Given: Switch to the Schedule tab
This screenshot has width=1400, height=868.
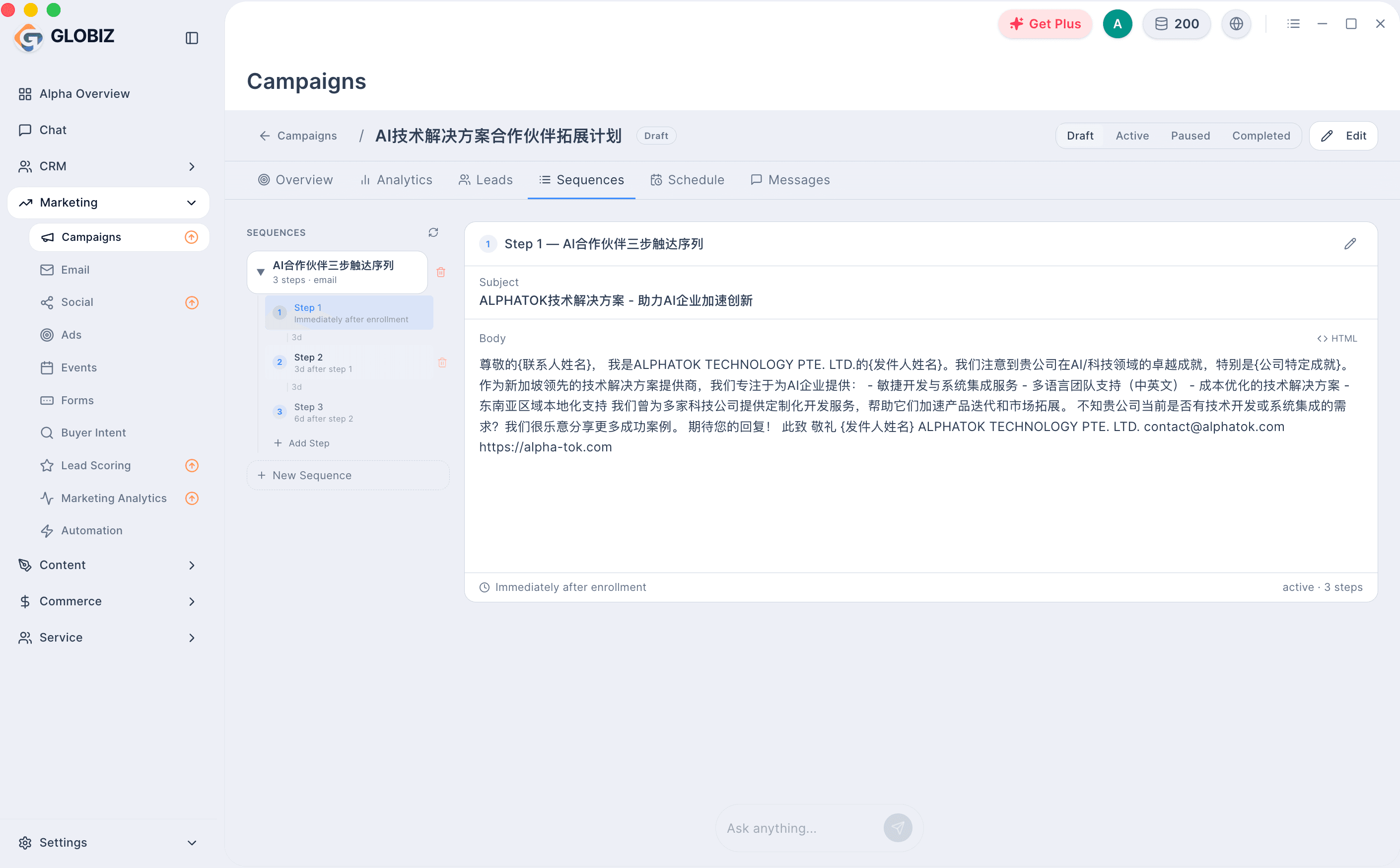Looking at the screenshot, I should click(x=687, y=180).
